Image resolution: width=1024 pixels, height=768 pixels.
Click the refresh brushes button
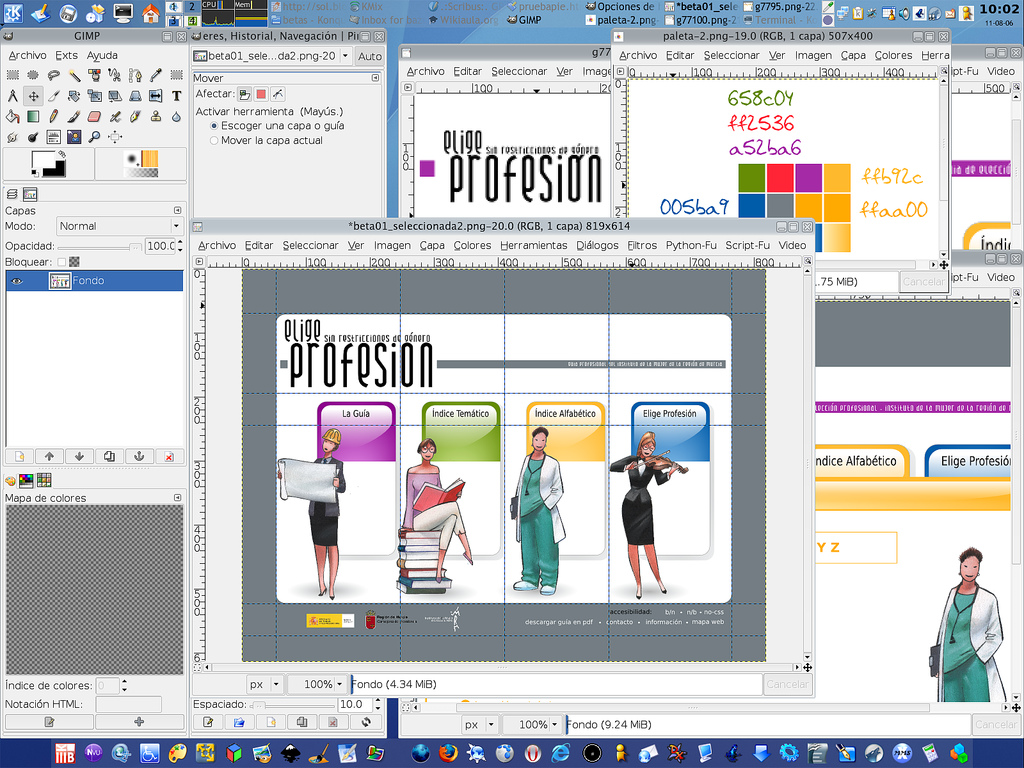(x=366, y=722)
